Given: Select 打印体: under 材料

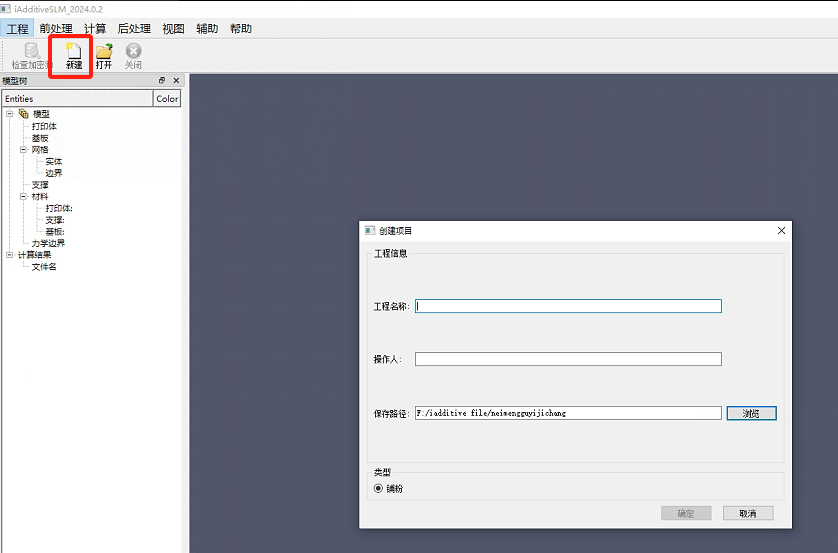Looking at the screenshot, I should click(x=59, y=208).
